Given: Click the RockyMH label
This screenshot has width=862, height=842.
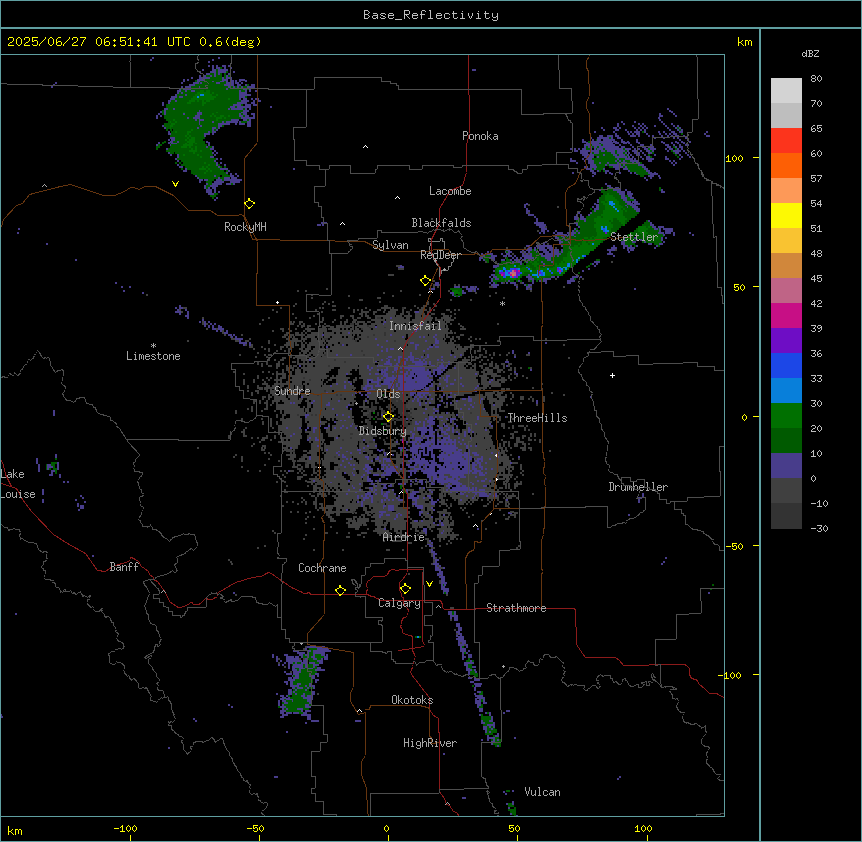Looking at the screenshot, I should 245,227.
